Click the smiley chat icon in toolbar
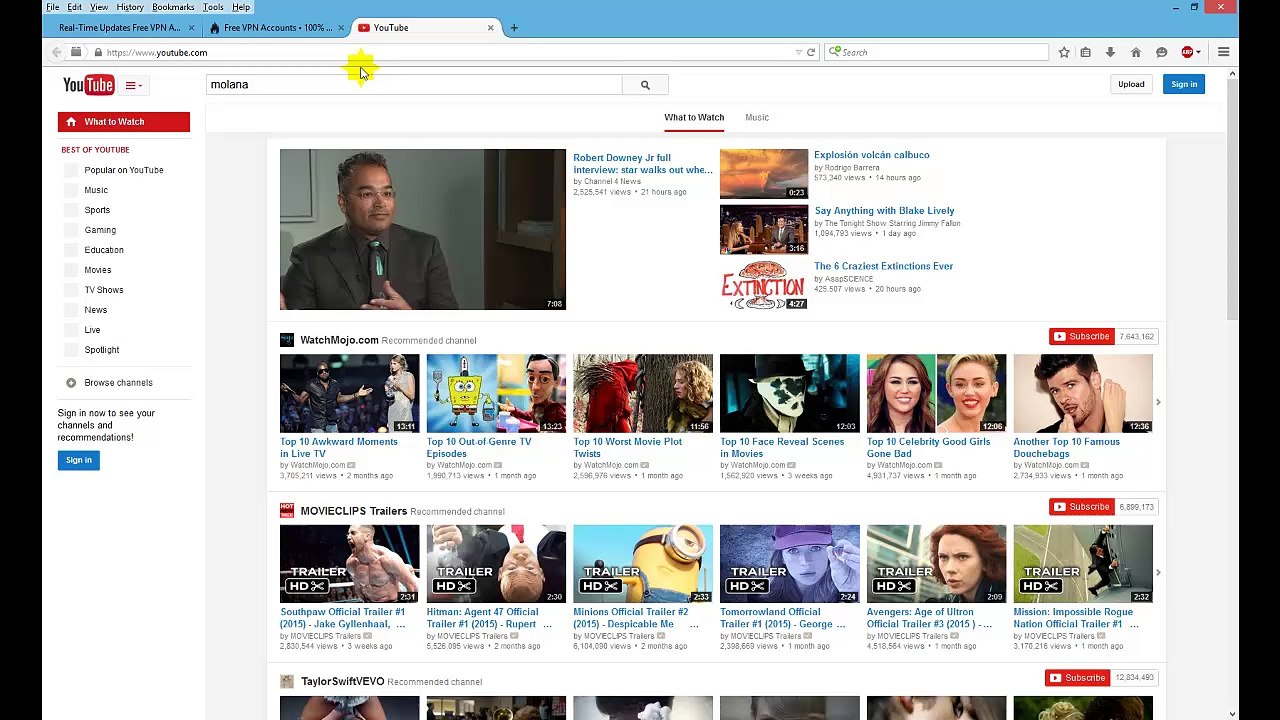Screen dimensions: 1280x720 (x=1161, y=52)
